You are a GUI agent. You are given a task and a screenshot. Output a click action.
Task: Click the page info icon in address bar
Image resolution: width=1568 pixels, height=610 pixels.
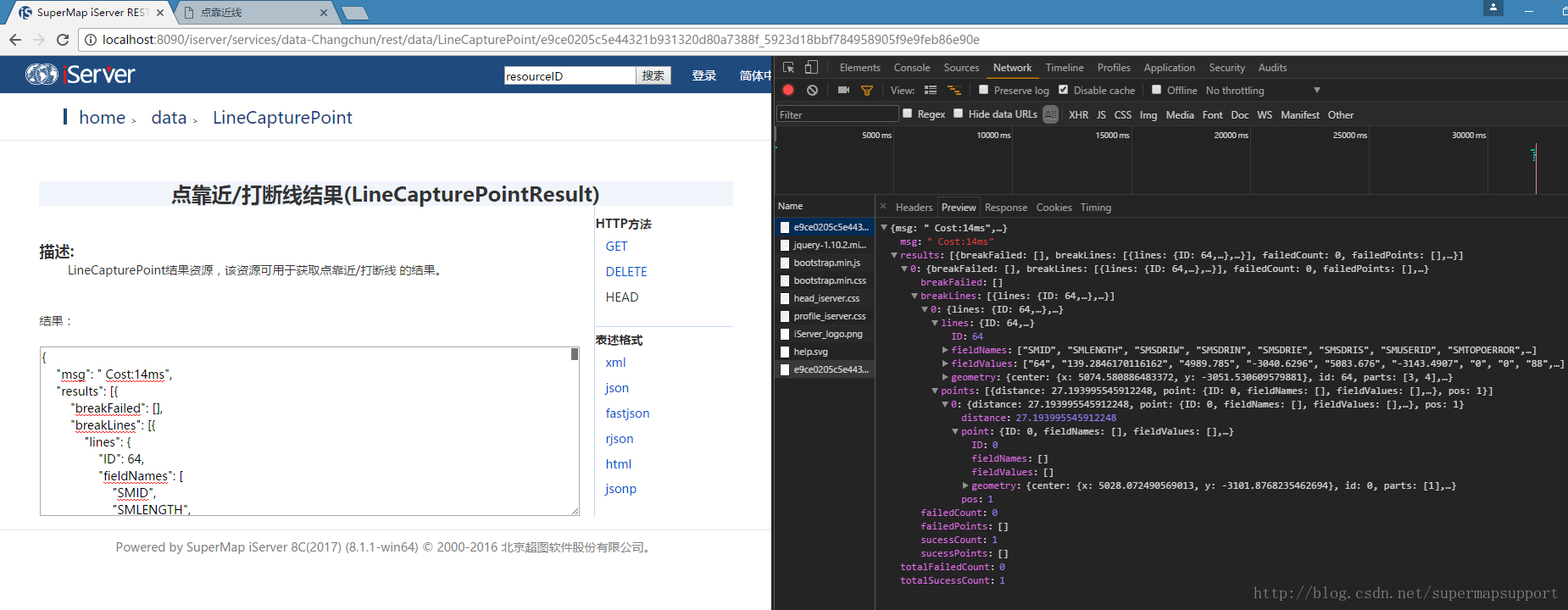(x=90, y=40)
